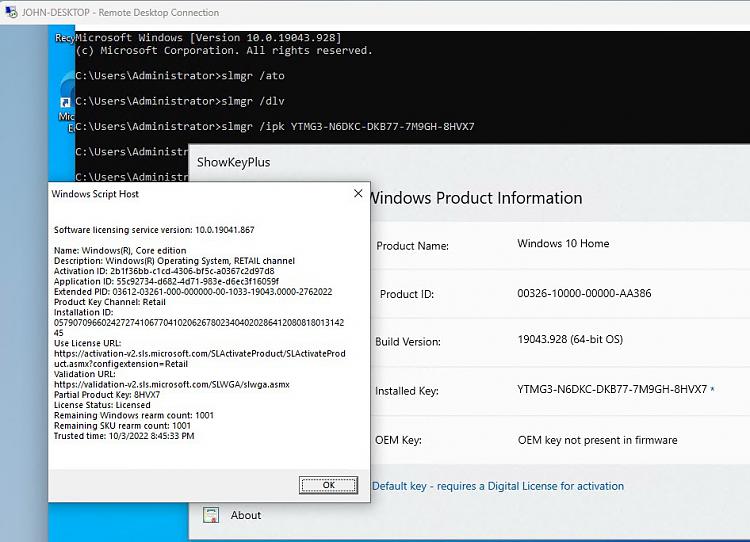The height and width of the screenshot is (542, 750).
Task: Click the activation-v2 Use License URL text
Action: pyautogui.click(x=199, y=359)
